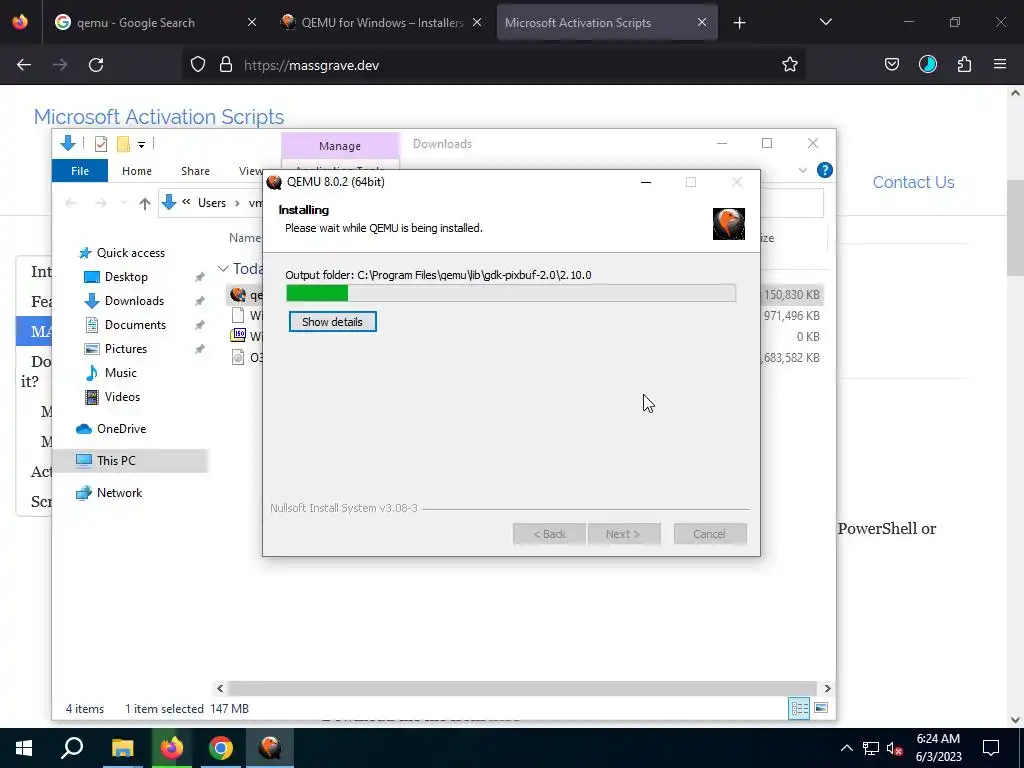Switch Explorer to large thumbnails view icon
Image resolution: width=1024 pixels, height=768 pixels.
821,709
